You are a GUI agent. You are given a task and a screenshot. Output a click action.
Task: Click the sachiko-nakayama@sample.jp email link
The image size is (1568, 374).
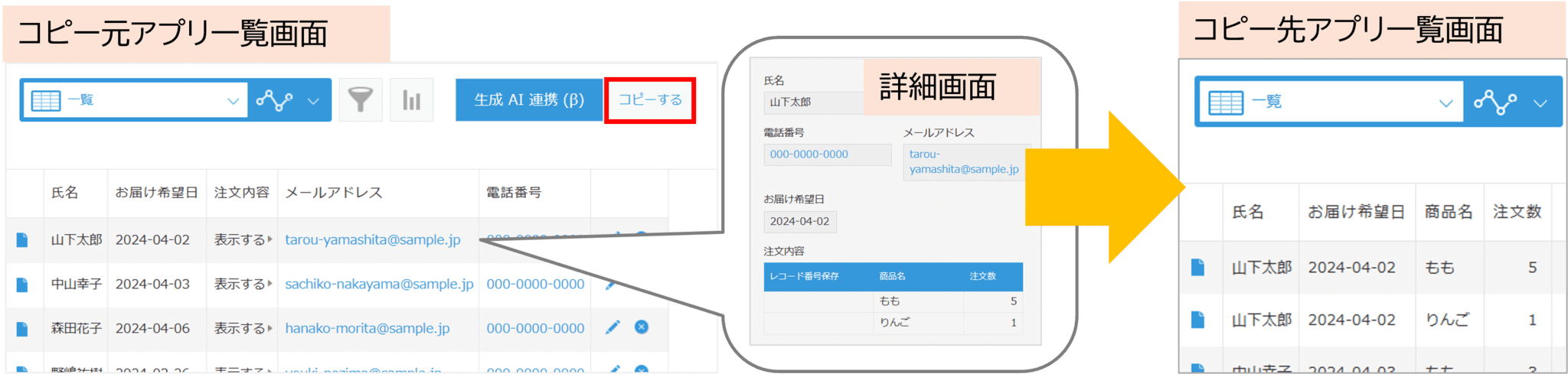pos(379,284)
